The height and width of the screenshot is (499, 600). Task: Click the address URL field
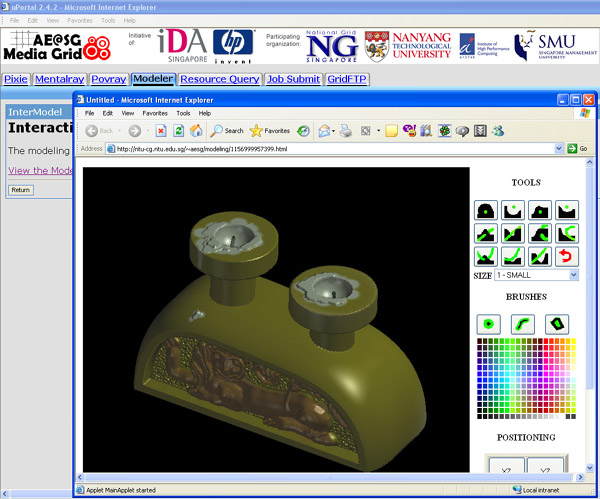coord(330,149)
